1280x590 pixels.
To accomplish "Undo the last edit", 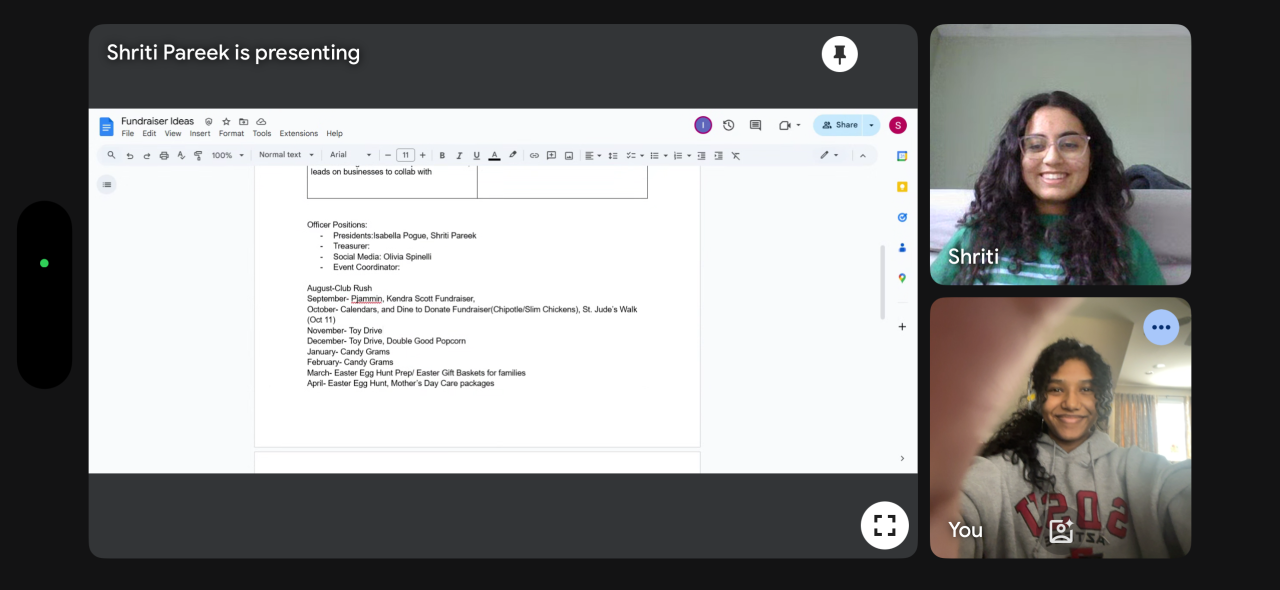I will coord(129,155).
